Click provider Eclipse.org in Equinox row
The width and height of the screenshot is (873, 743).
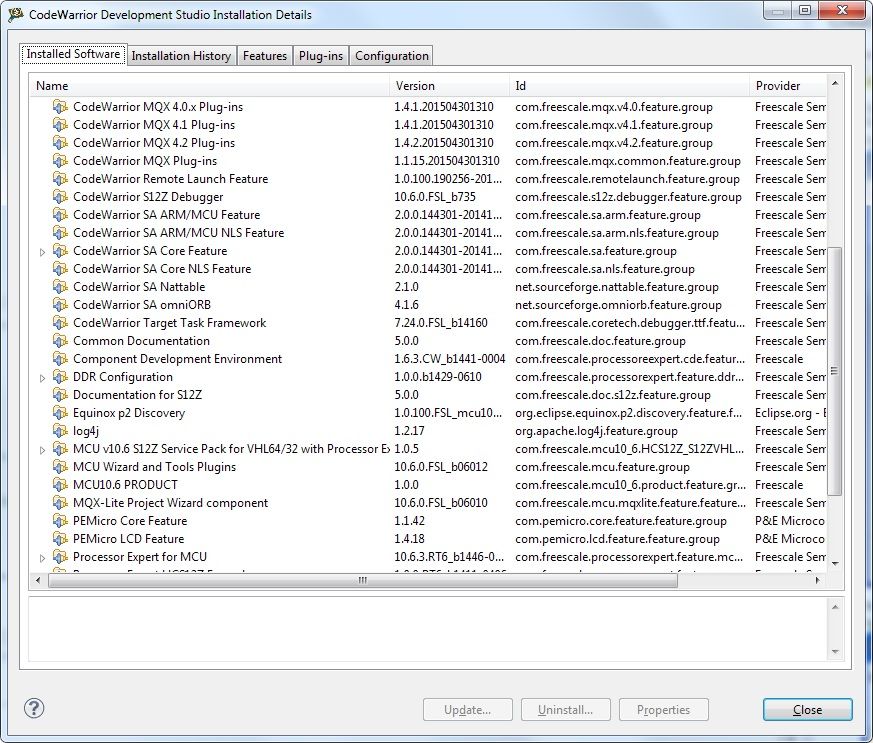pos(791,413)
